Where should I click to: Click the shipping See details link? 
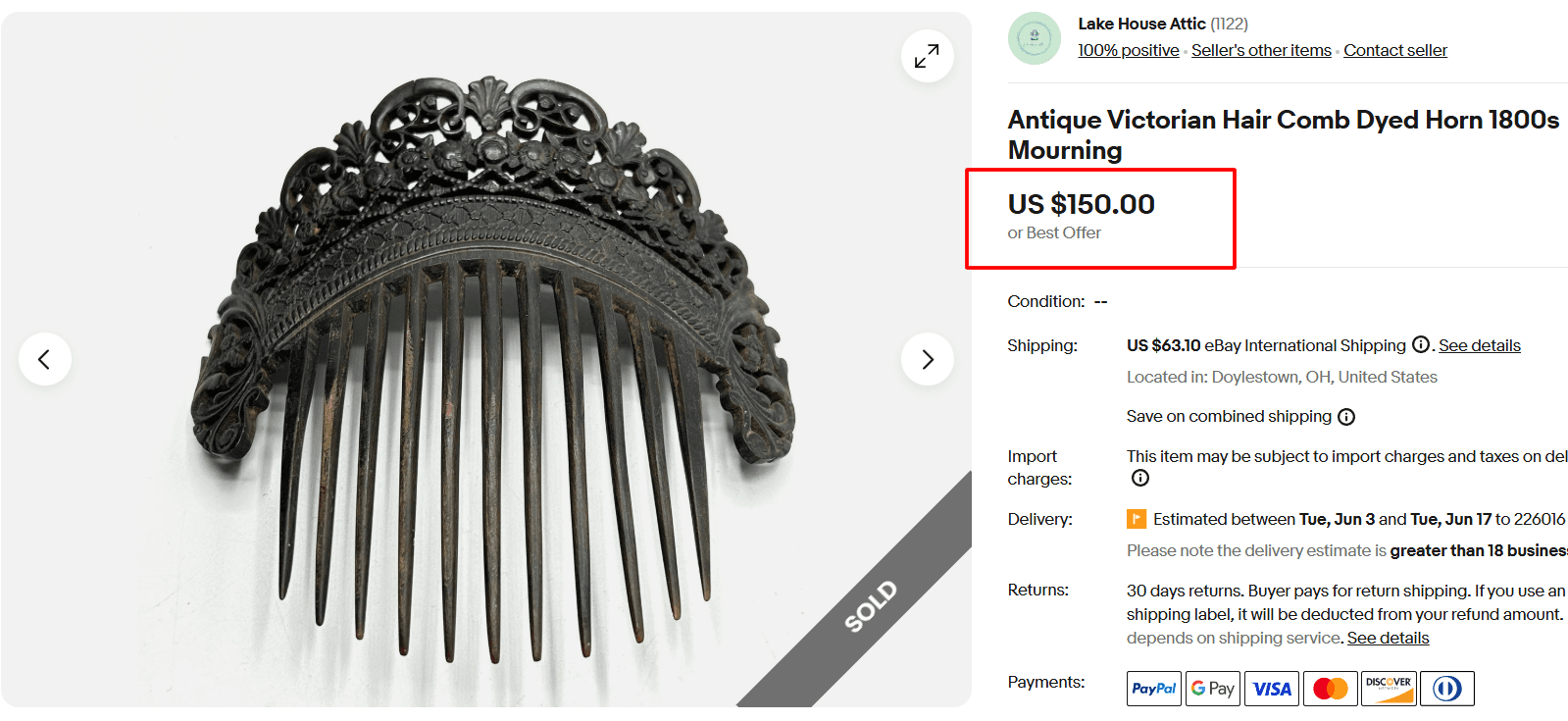[1479, 344]
